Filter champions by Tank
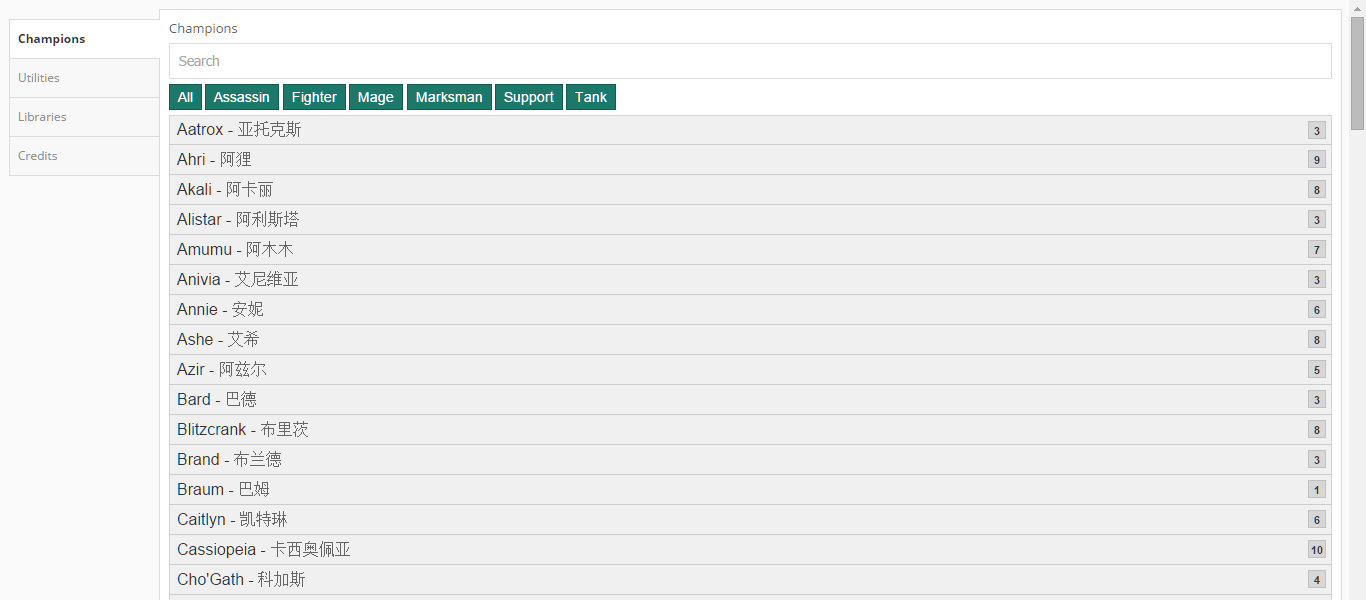 click(590, 97)
